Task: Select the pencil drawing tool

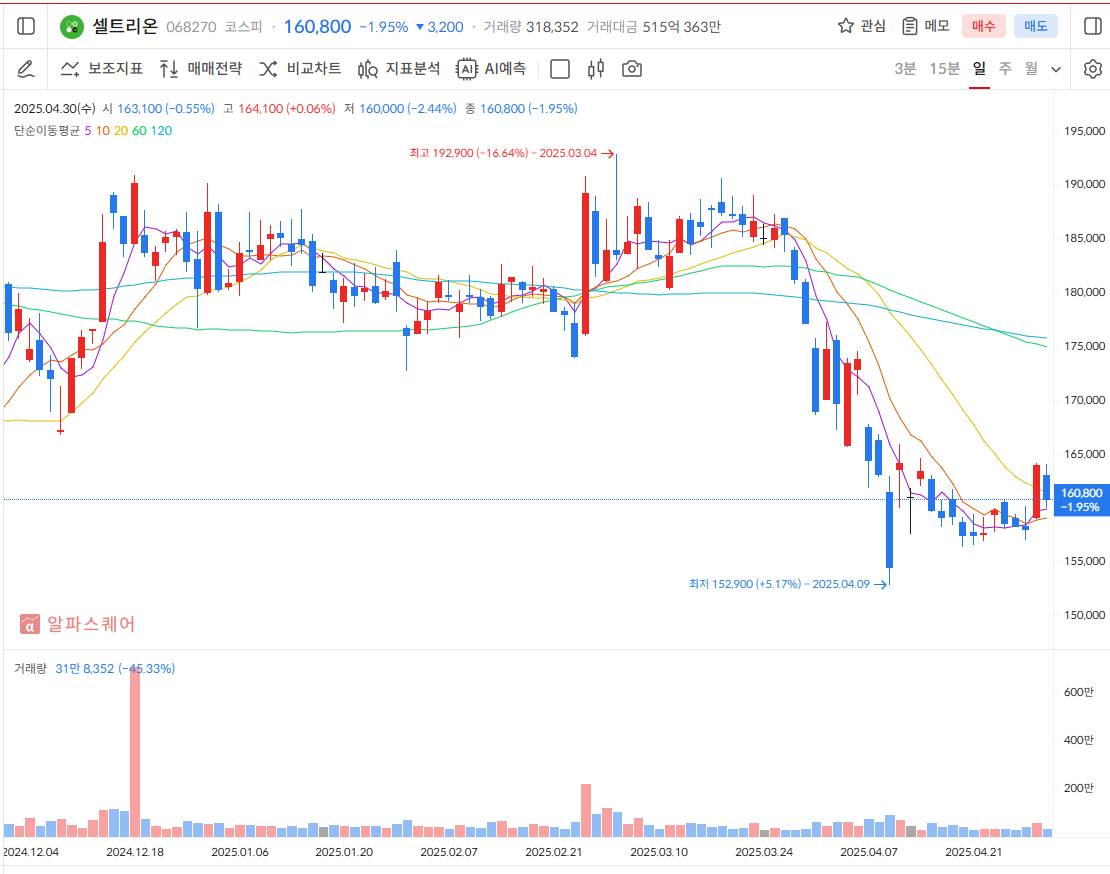Action: tap(25, 69)
